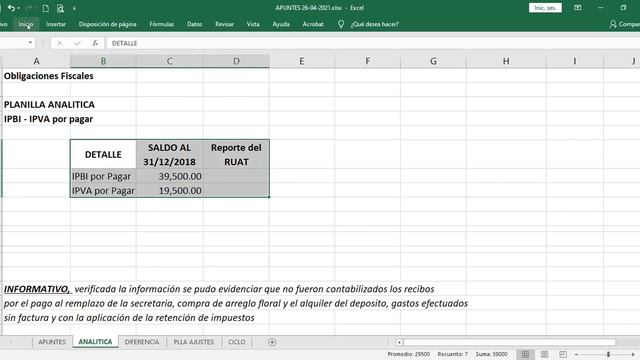Screen dimensions: 640x360
Task: Undo the last action
Action: pyautogui.click(x=11, y=8)
